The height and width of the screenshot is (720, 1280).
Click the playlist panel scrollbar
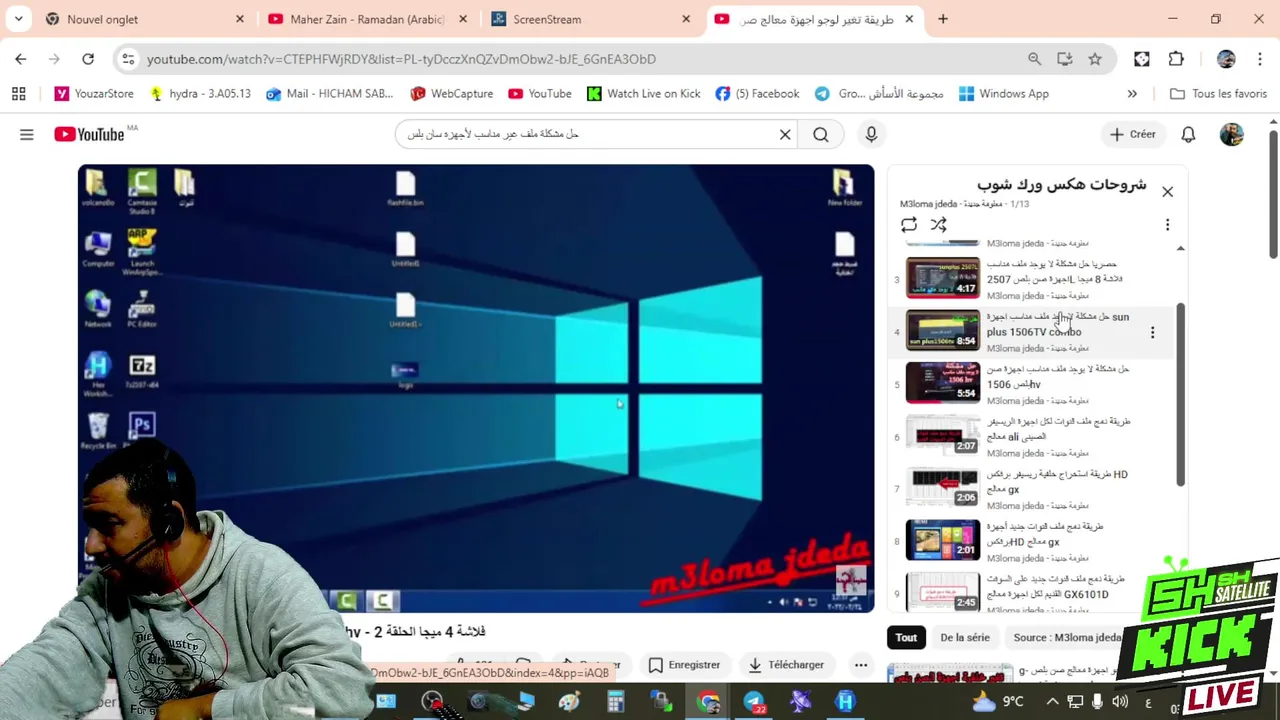1180,395
